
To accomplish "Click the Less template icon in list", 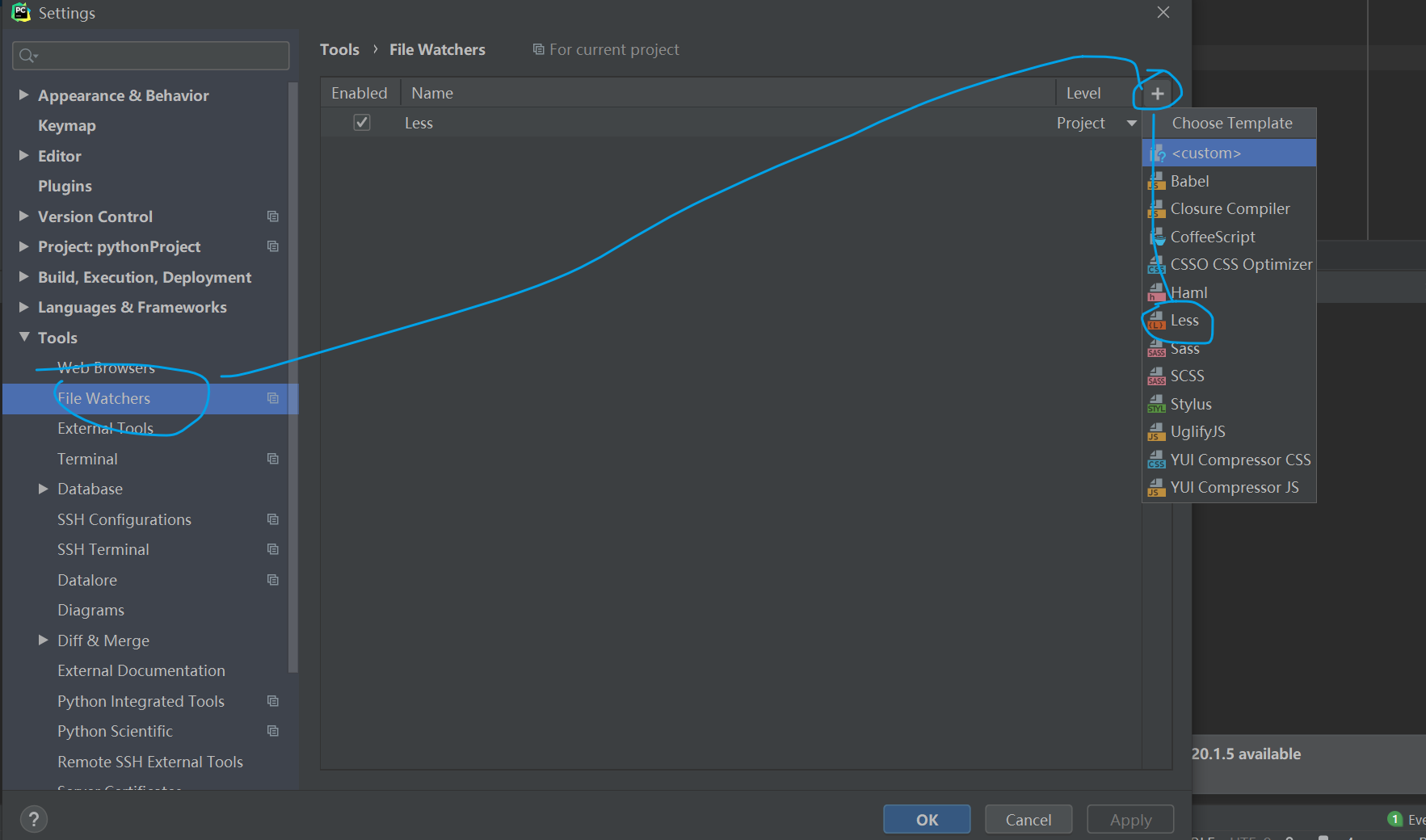I will point(1157,321).
